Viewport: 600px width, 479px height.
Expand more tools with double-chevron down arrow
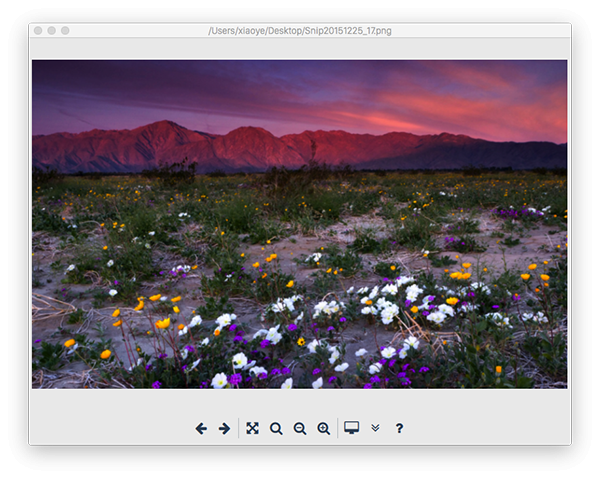(375, 428)
